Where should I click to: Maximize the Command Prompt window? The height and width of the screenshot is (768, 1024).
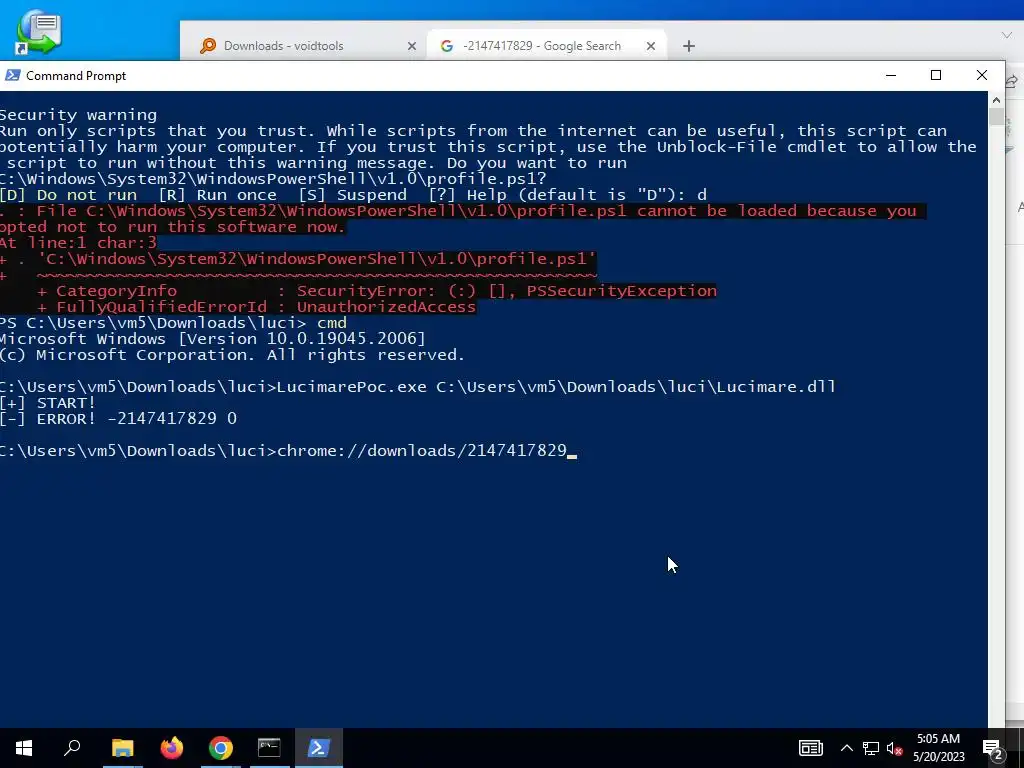click(936, 75)
